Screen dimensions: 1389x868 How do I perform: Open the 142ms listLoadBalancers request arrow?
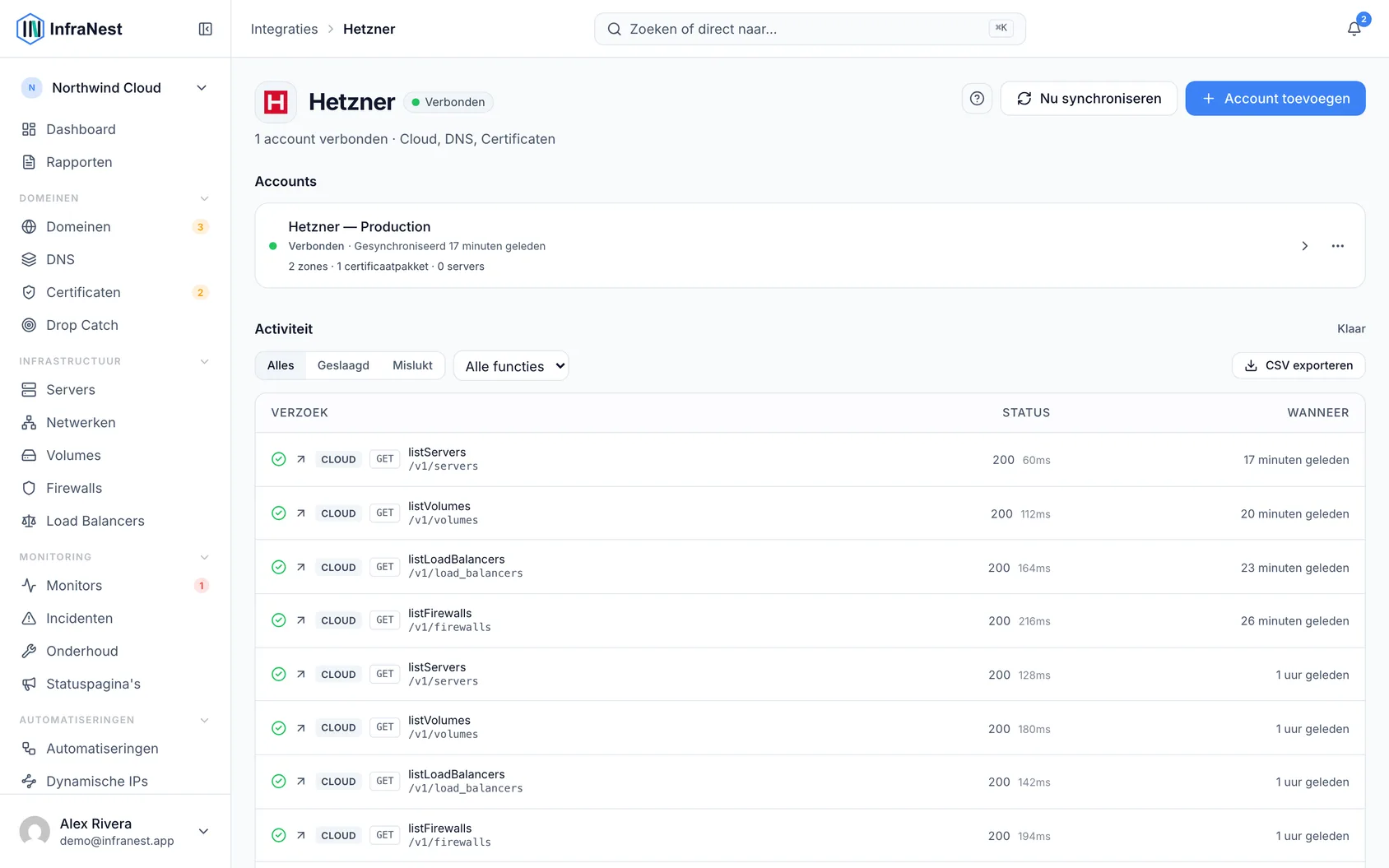tap(301, 782)
